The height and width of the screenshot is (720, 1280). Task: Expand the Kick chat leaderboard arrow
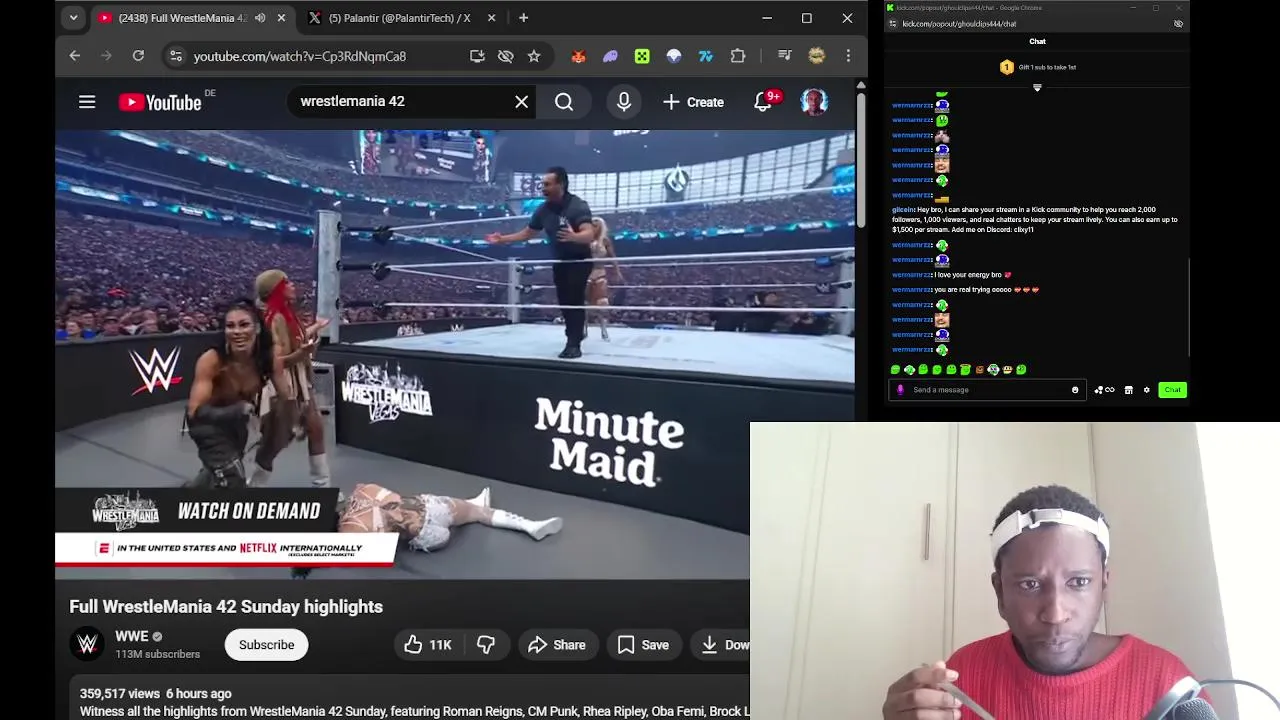click(x=1037, y=88)
